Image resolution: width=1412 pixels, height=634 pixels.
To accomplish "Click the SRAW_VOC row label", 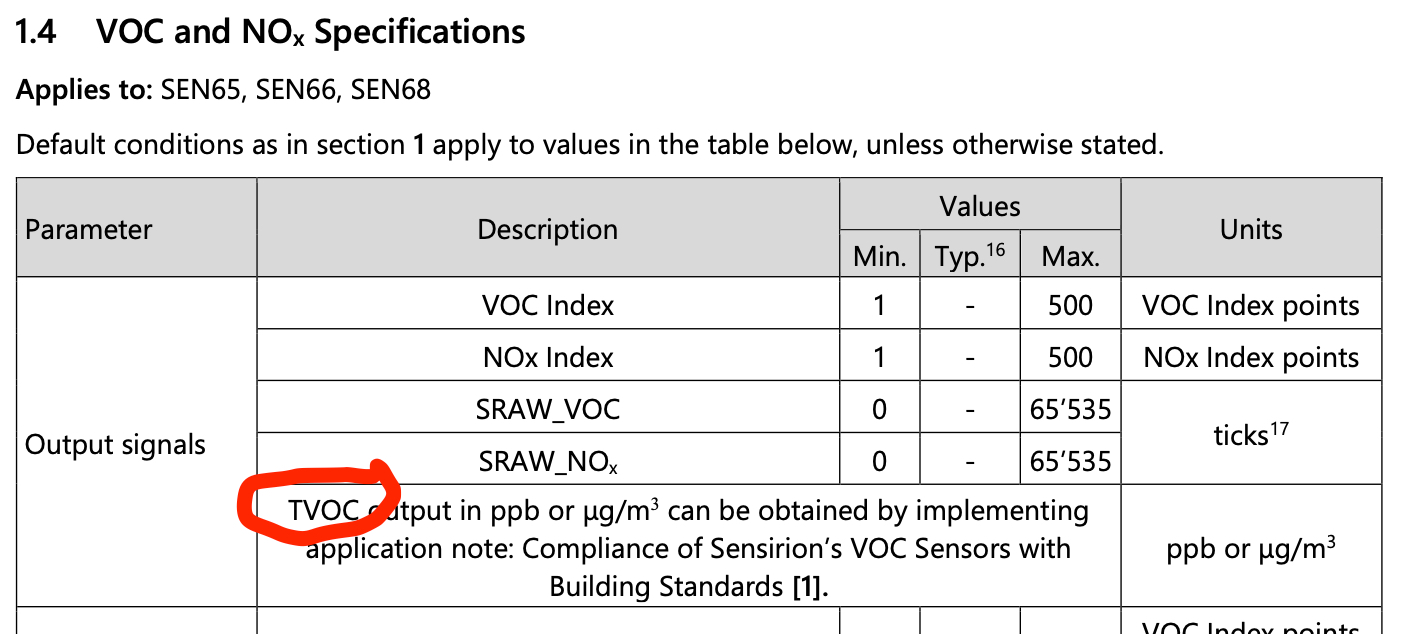I will 547,409.
